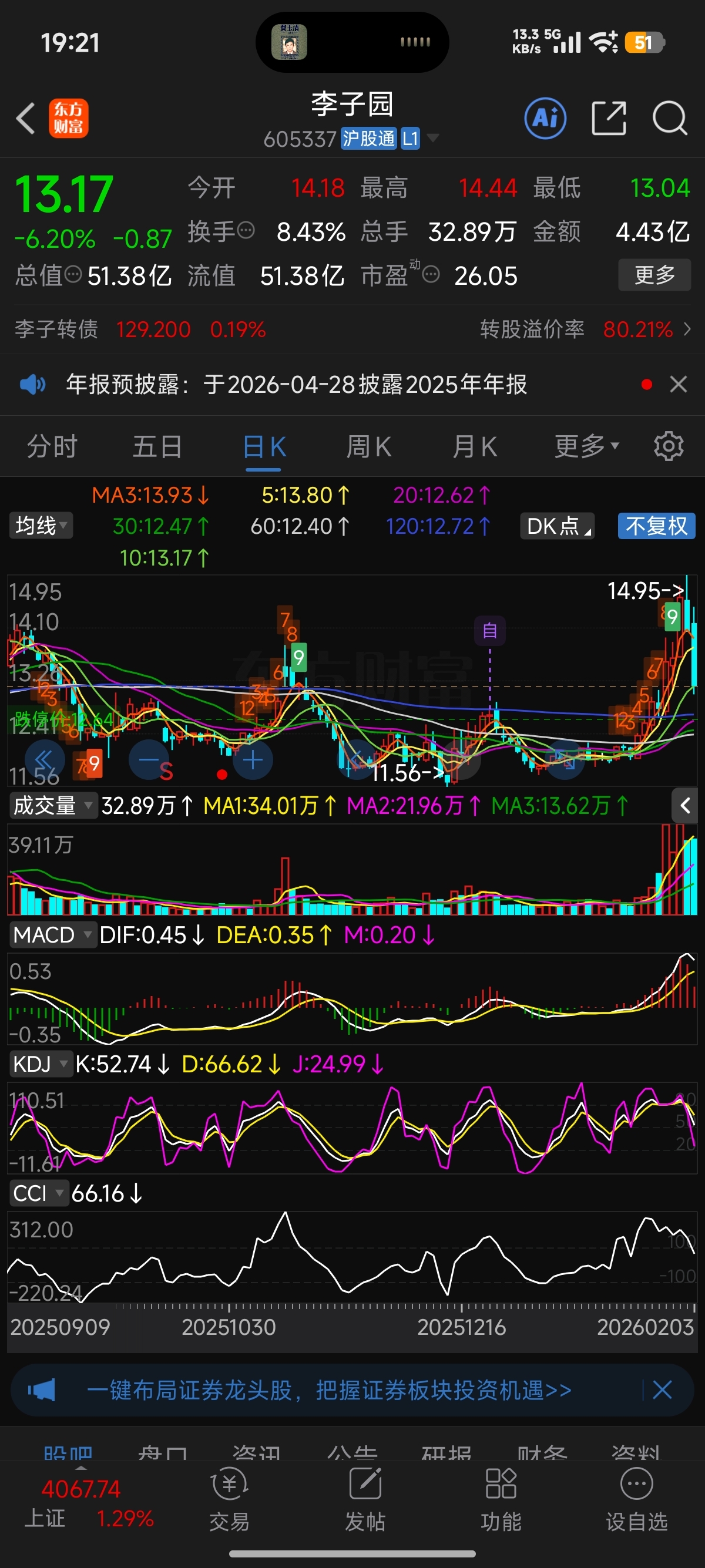This screenshot has height=1568, width=705.
Task: Open KDJ indicator dropdown
Action: 40,1064
